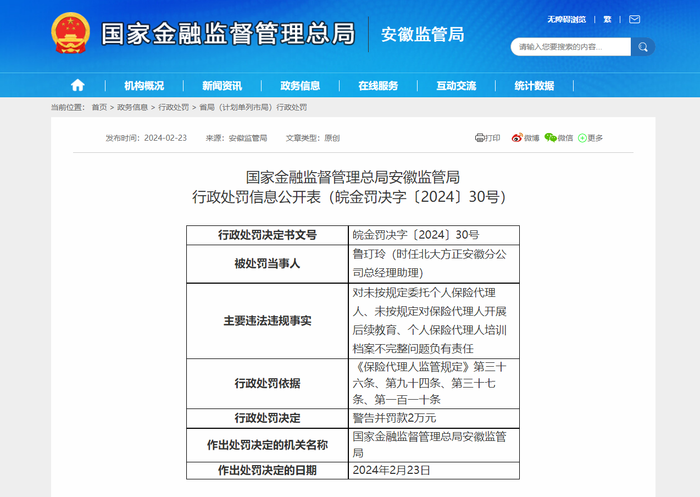
Task: Select the cell 2024年2月23日
Action: [433, 470]
